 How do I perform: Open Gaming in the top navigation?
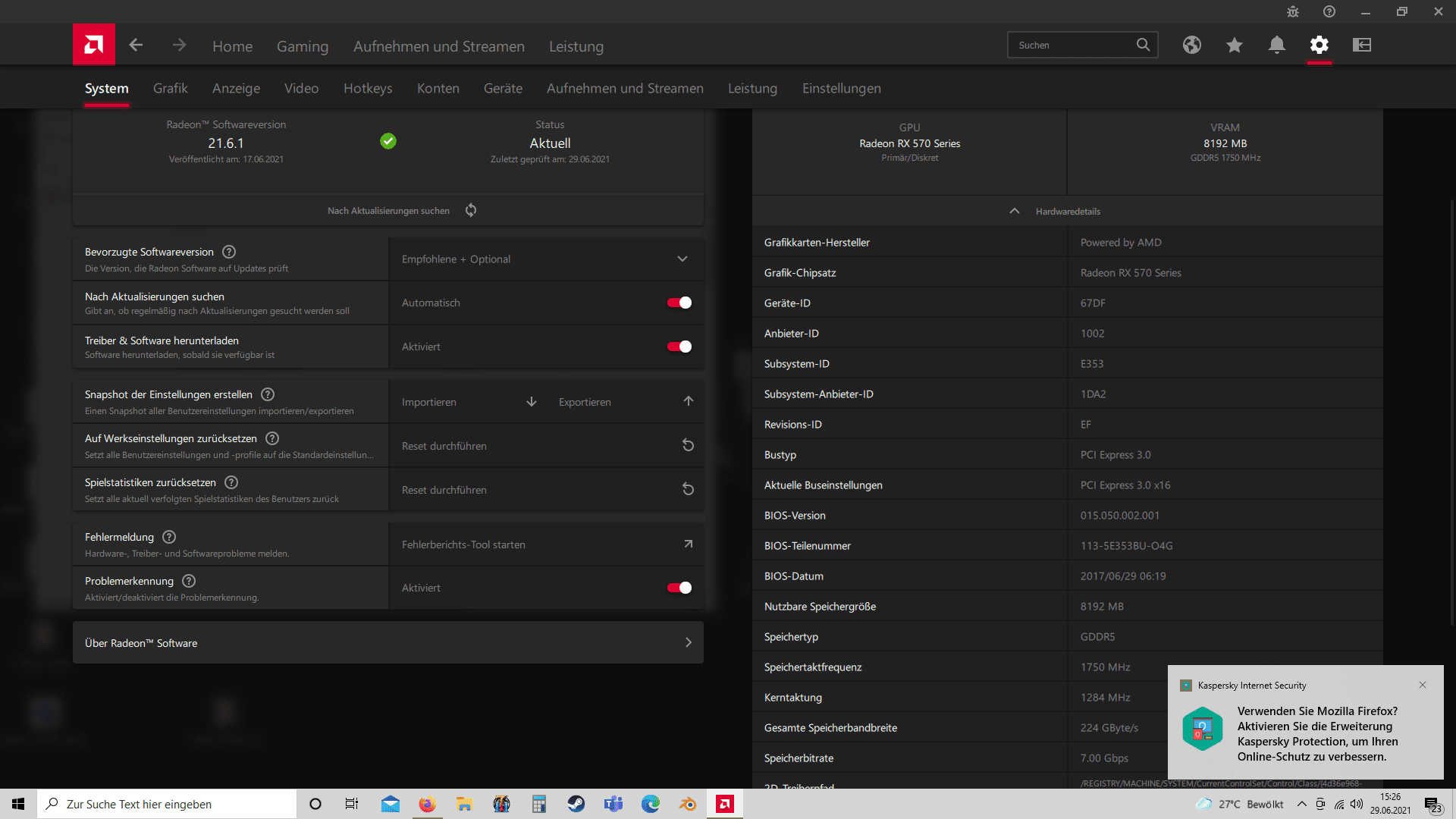point(303,46)
